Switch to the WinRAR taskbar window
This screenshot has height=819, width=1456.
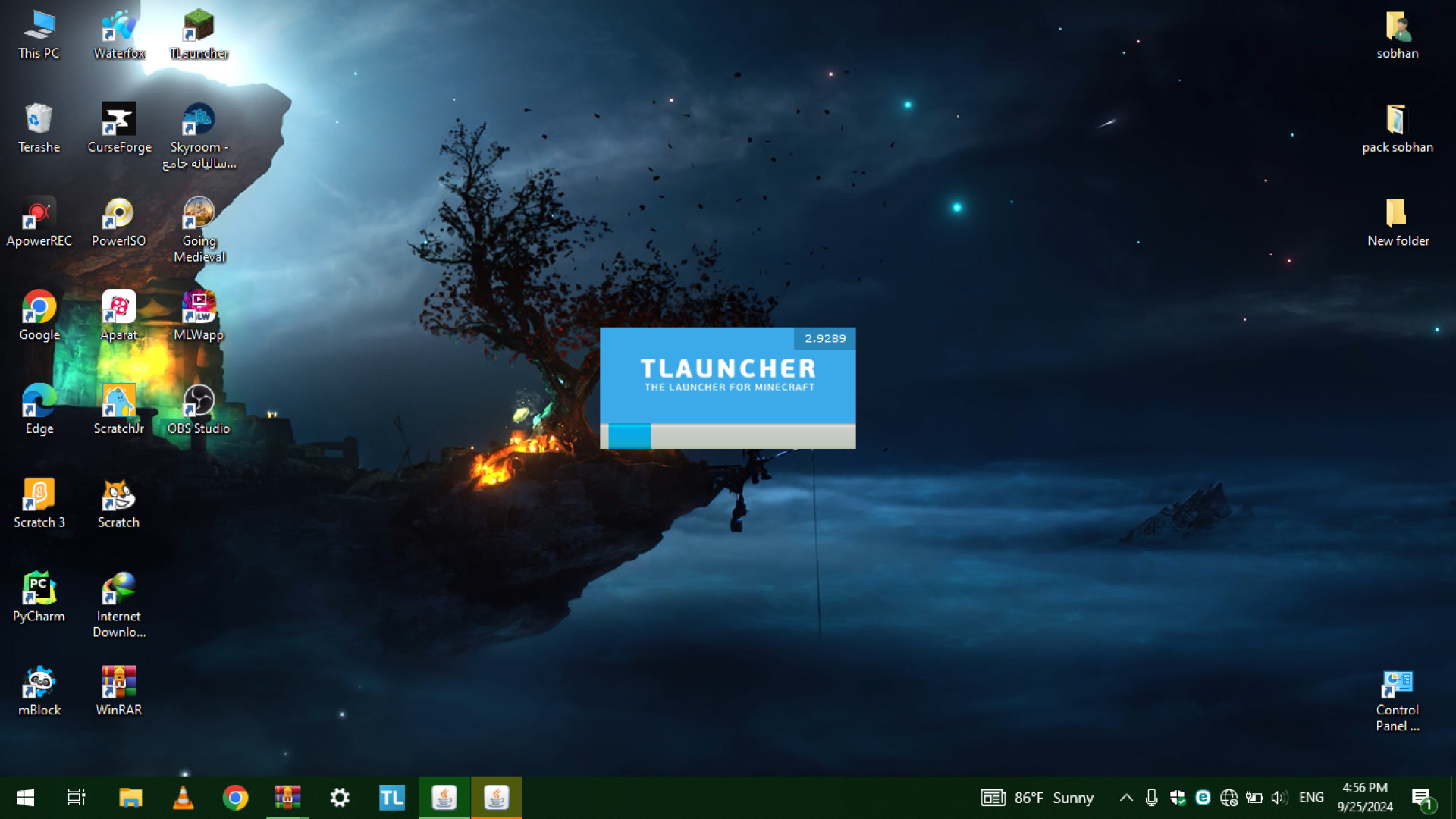(x=287, y=798)
